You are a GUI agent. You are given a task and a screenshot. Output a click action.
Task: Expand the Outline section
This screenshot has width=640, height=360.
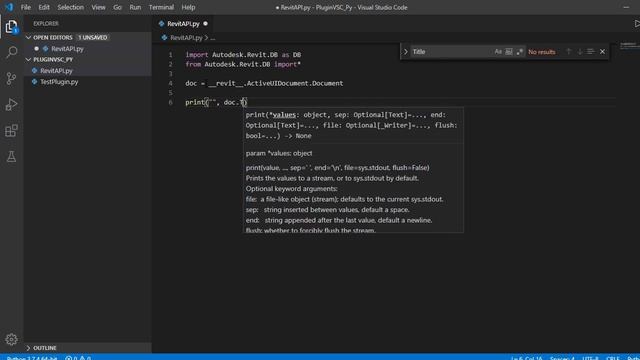29,348
